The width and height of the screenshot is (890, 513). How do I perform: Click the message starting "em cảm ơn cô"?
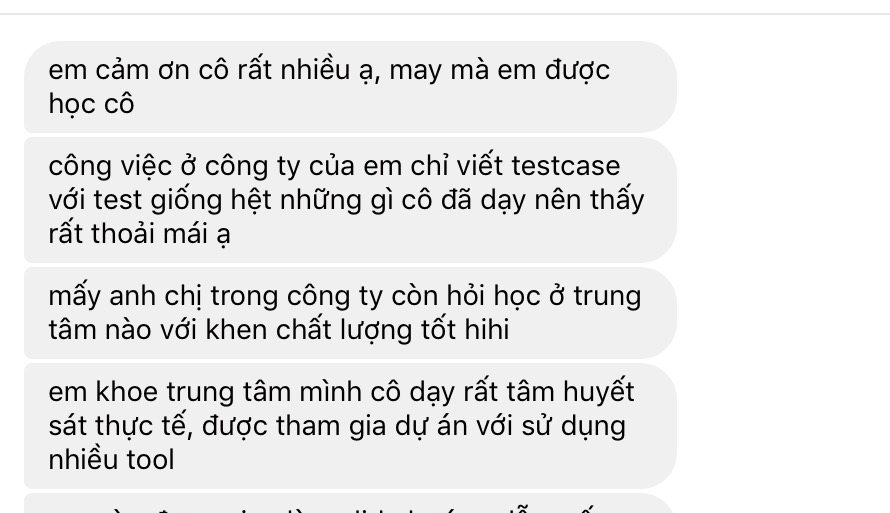pyautogui.click(x=350, y=87)
